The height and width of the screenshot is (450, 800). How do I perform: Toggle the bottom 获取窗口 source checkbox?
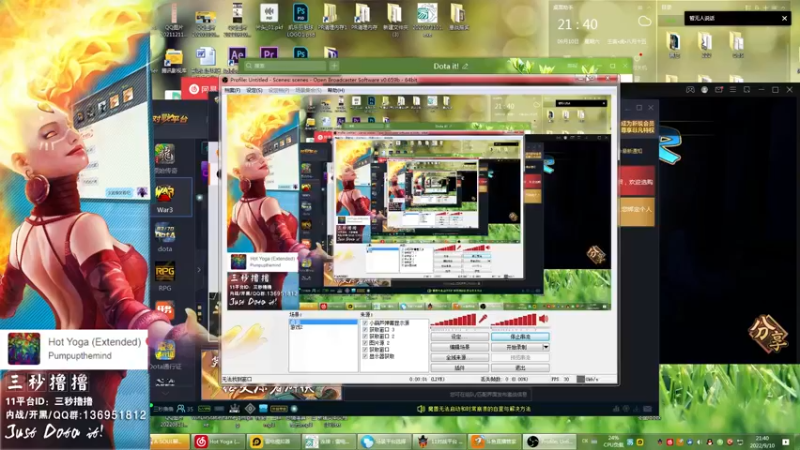click(x=365, y=349)
